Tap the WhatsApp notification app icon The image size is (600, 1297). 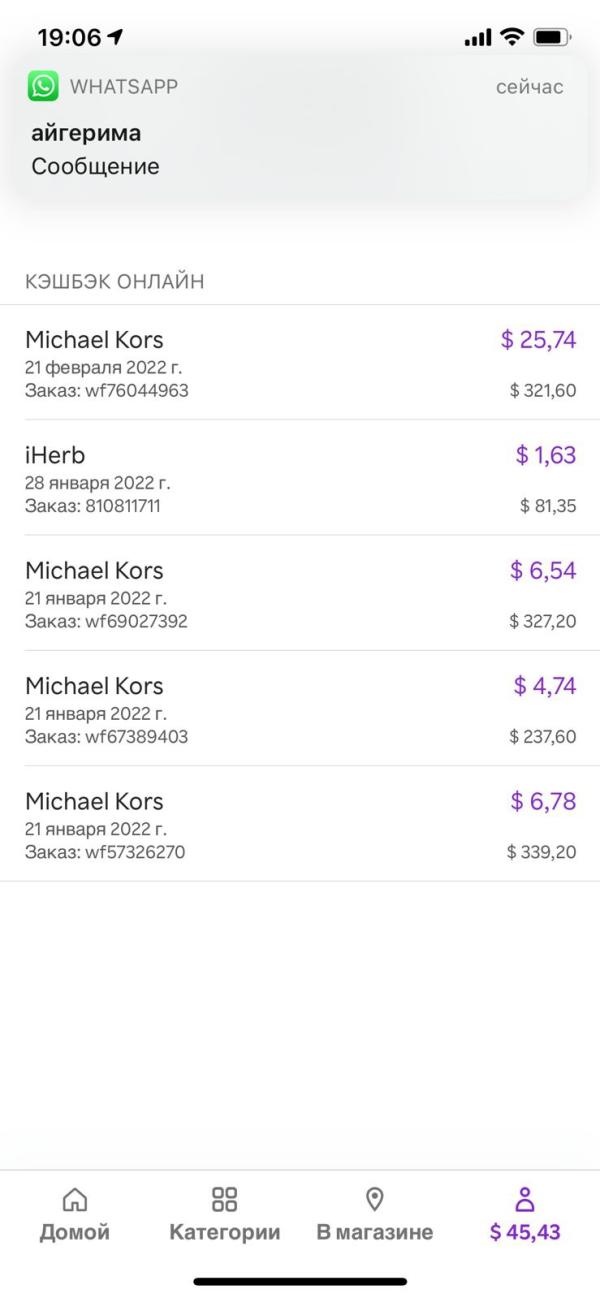tap(43, 87)
